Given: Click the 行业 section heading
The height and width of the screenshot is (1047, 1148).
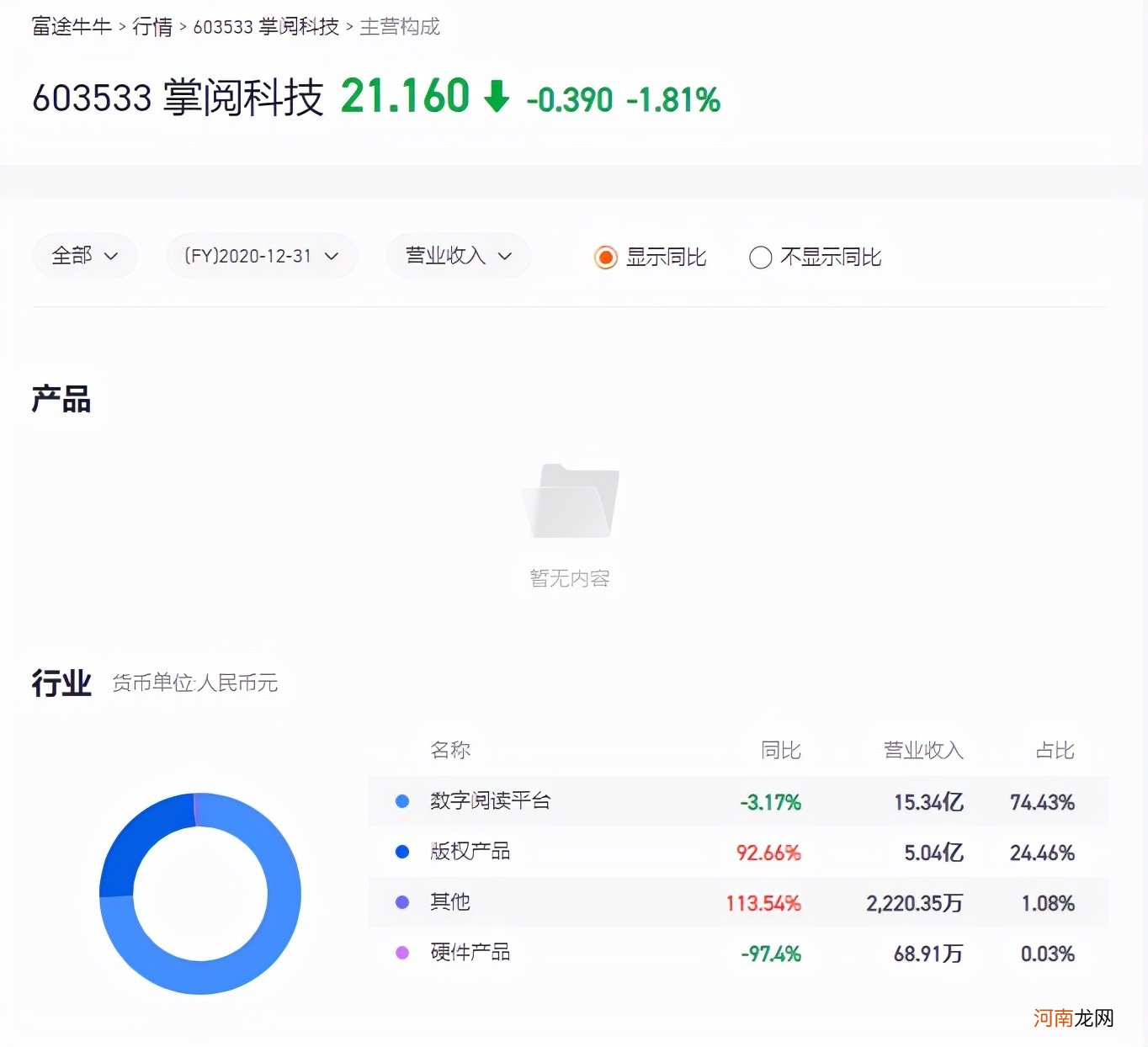Looking at the screenshot, I should click(x=61, y=683).
